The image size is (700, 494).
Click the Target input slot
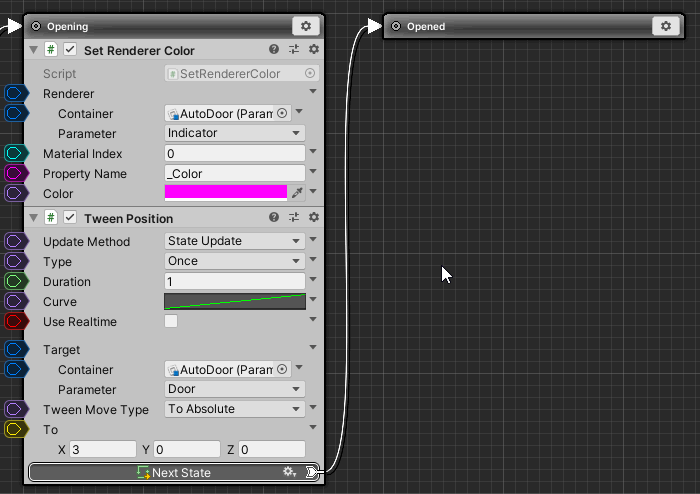[x=16, y=349]
